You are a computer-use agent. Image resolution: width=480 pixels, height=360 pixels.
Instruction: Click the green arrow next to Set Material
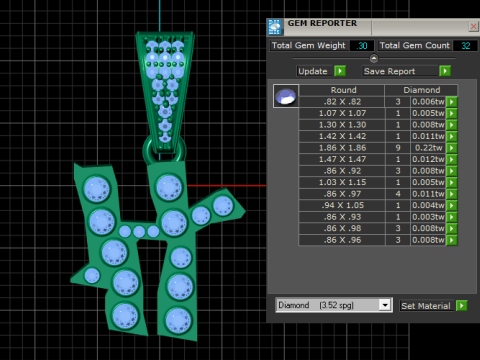(x=462, y=305)
